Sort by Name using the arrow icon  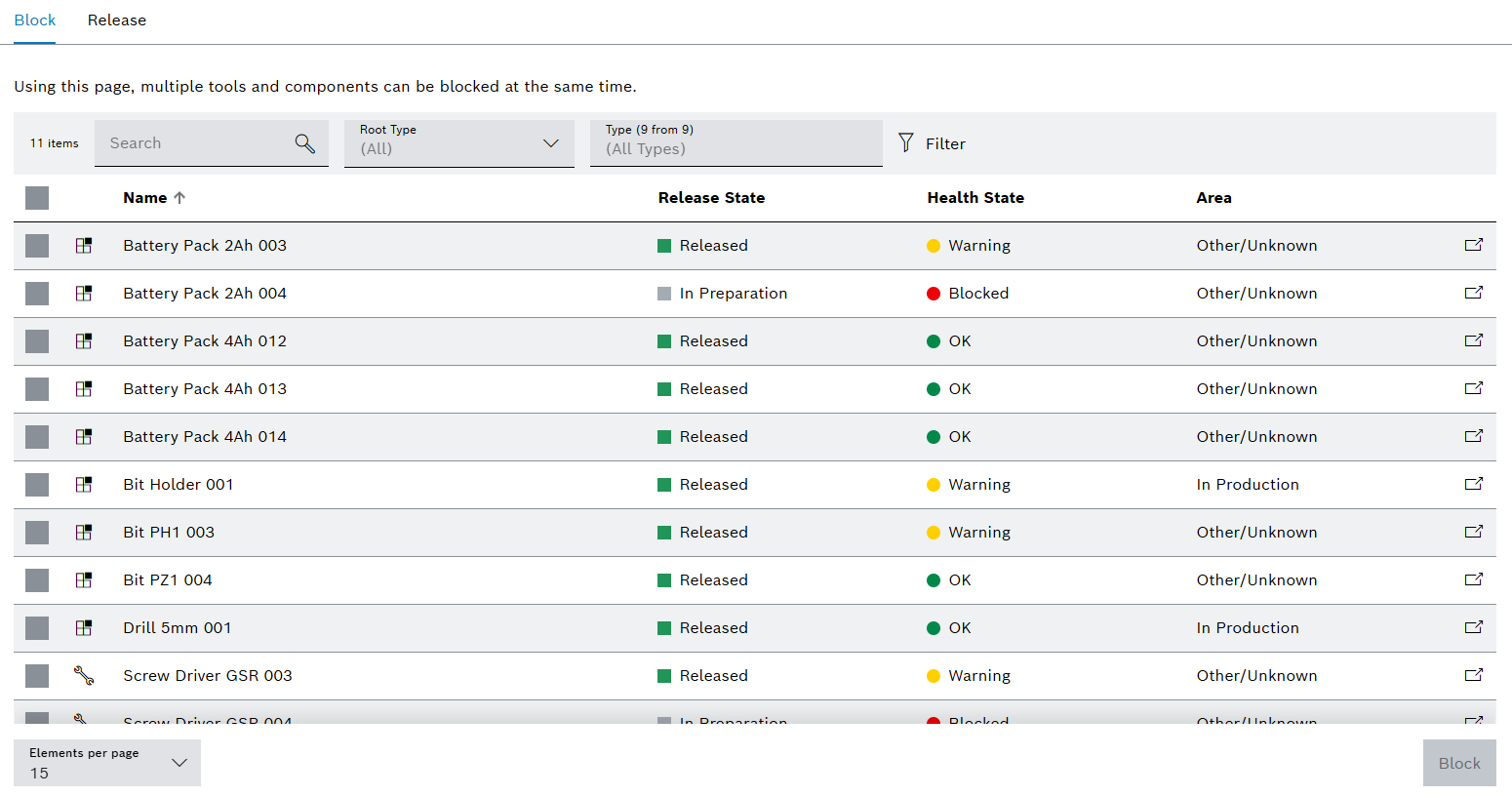179,197
